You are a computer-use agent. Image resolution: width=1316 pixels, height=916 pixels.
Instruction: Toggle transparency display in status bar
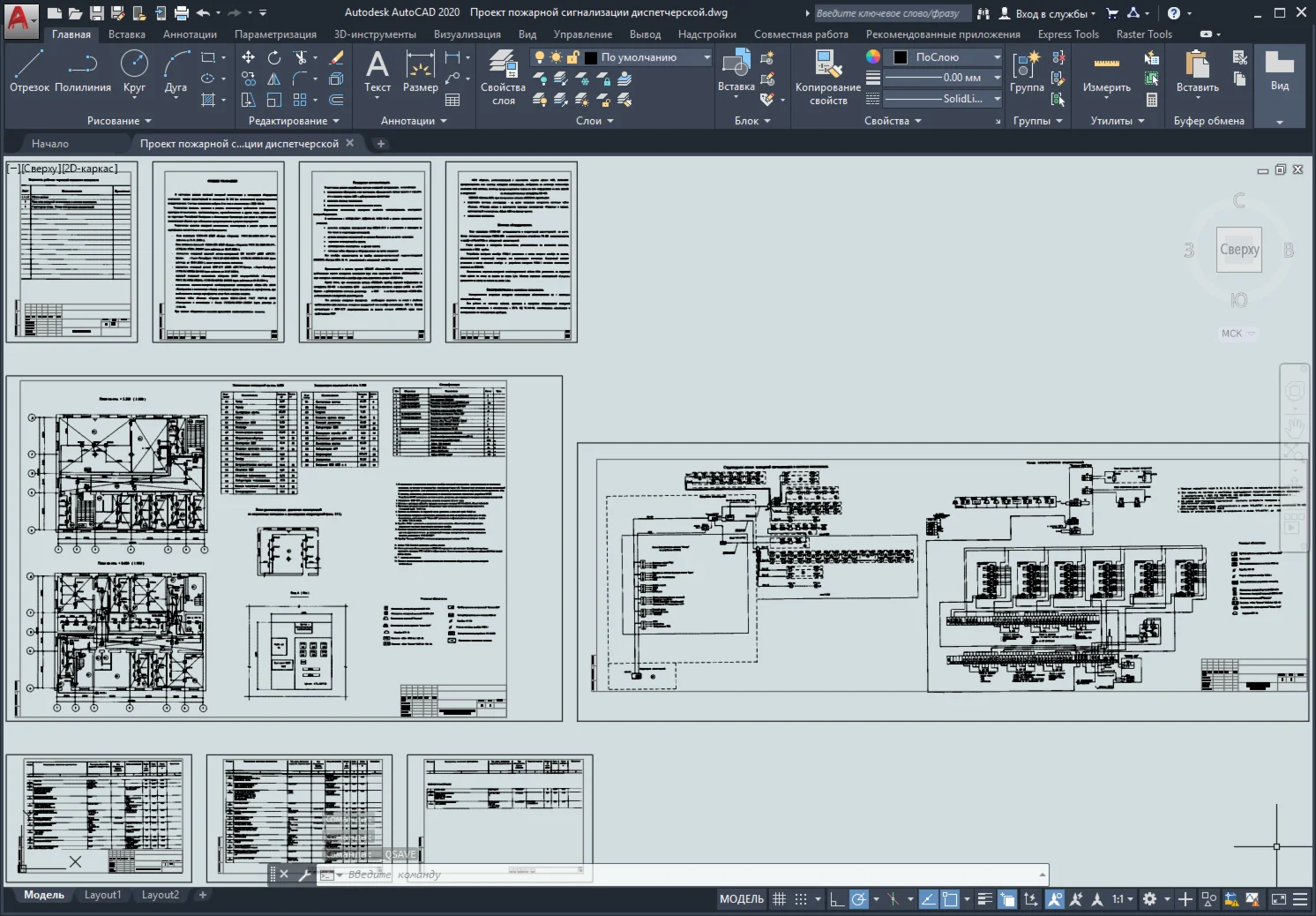[1007, 899]
